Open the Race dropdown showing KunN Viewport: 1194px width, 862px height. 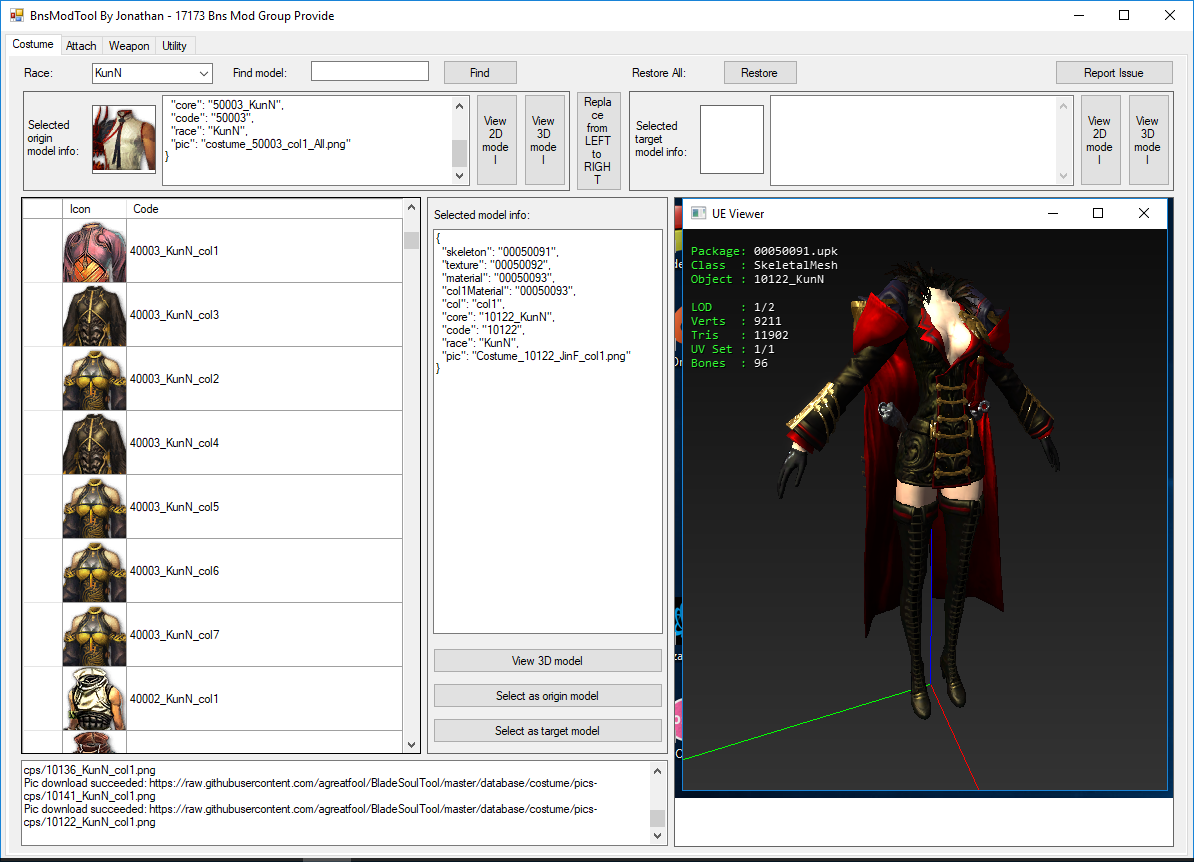[152, 73]
